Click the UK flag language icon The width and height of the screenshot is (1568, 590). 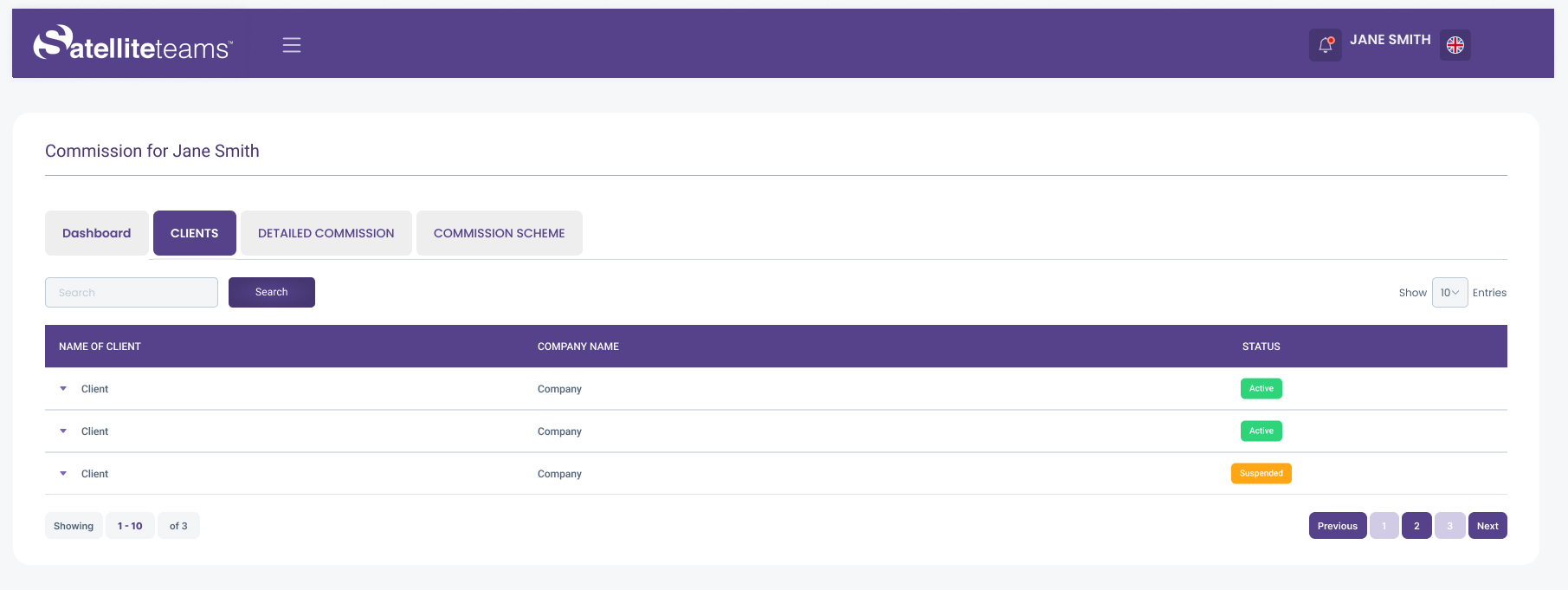click(x=1455, y=45)
